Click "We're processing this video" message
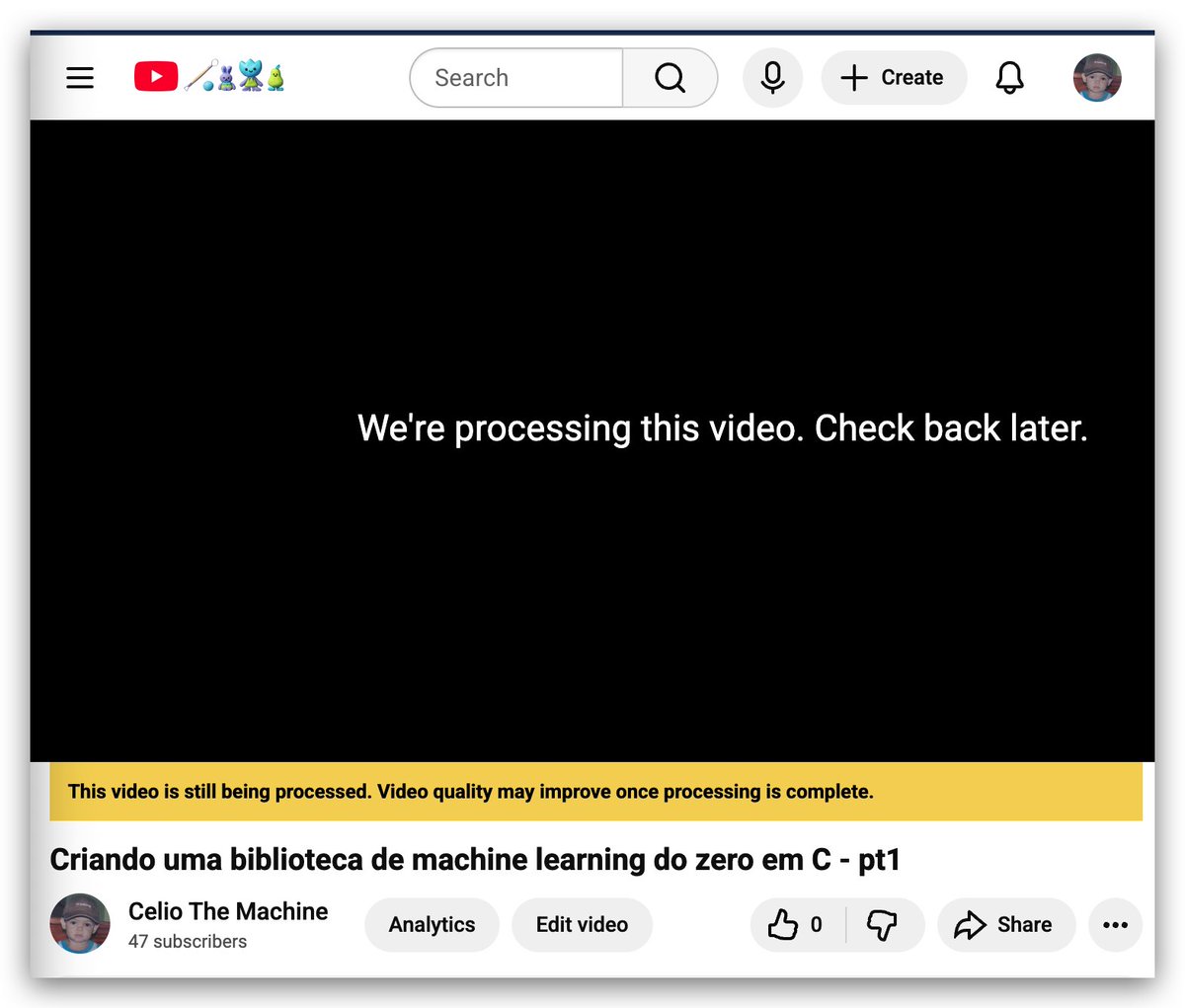 tap(722, 428)
